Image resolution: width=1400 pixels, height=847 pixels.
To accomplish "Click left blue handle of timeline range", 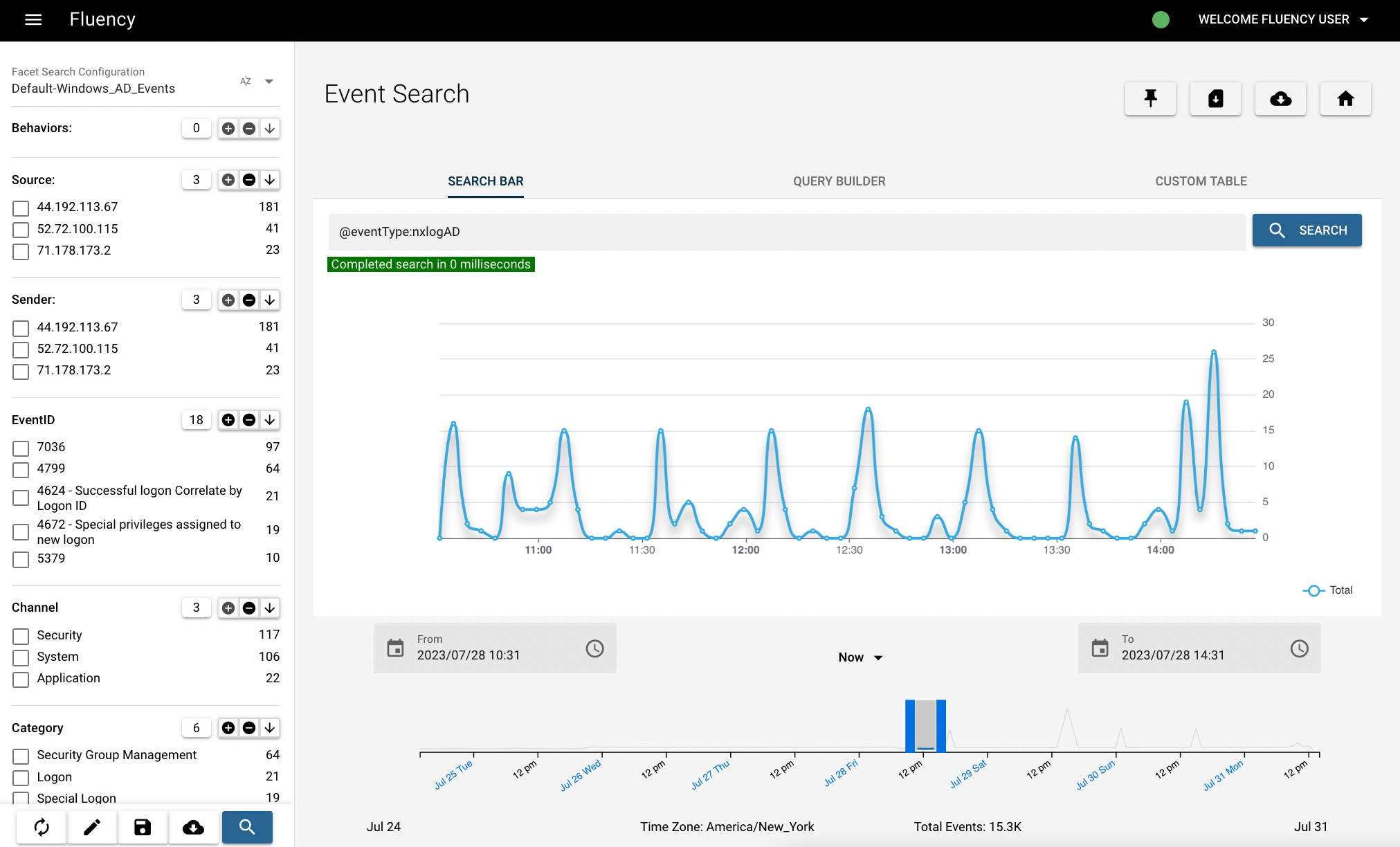I will [910, 726].
